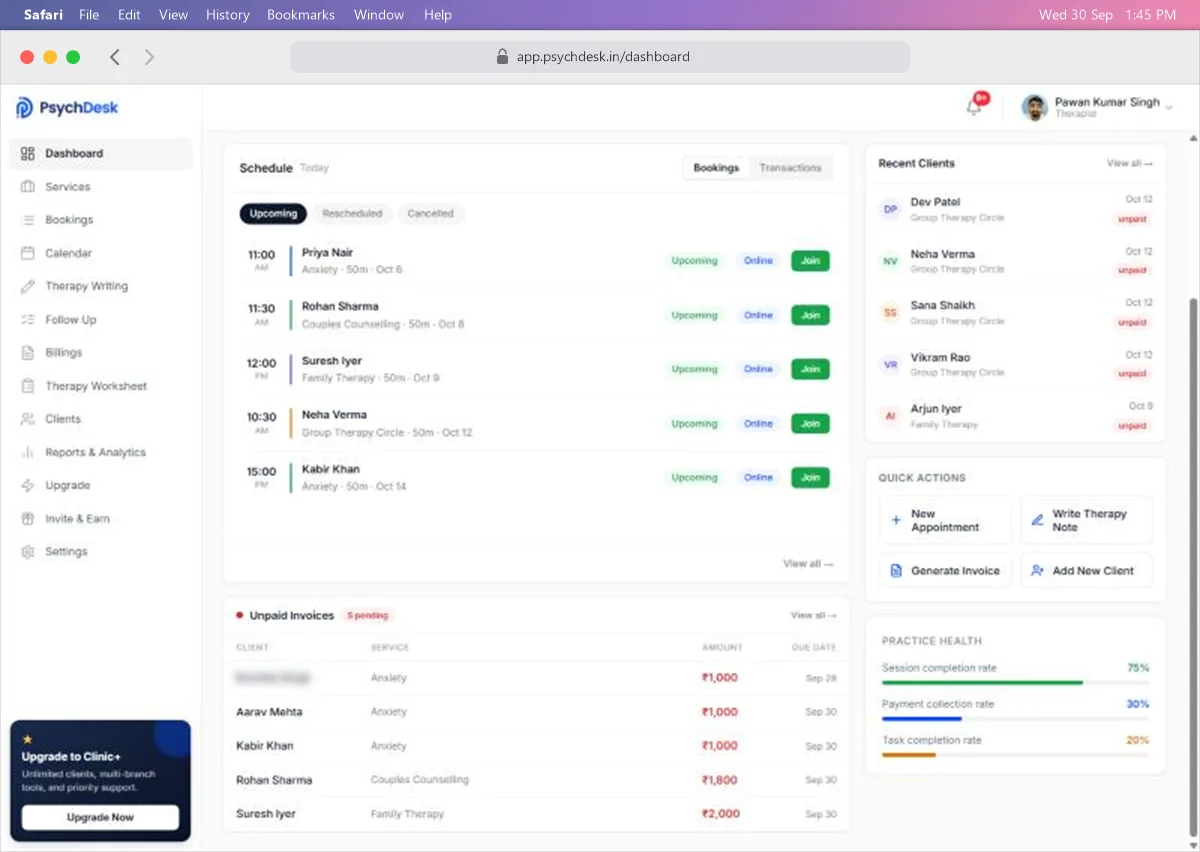
Task: Open the Window menu in menu bar
Action: pyautogui.click(x=379, y=15)
